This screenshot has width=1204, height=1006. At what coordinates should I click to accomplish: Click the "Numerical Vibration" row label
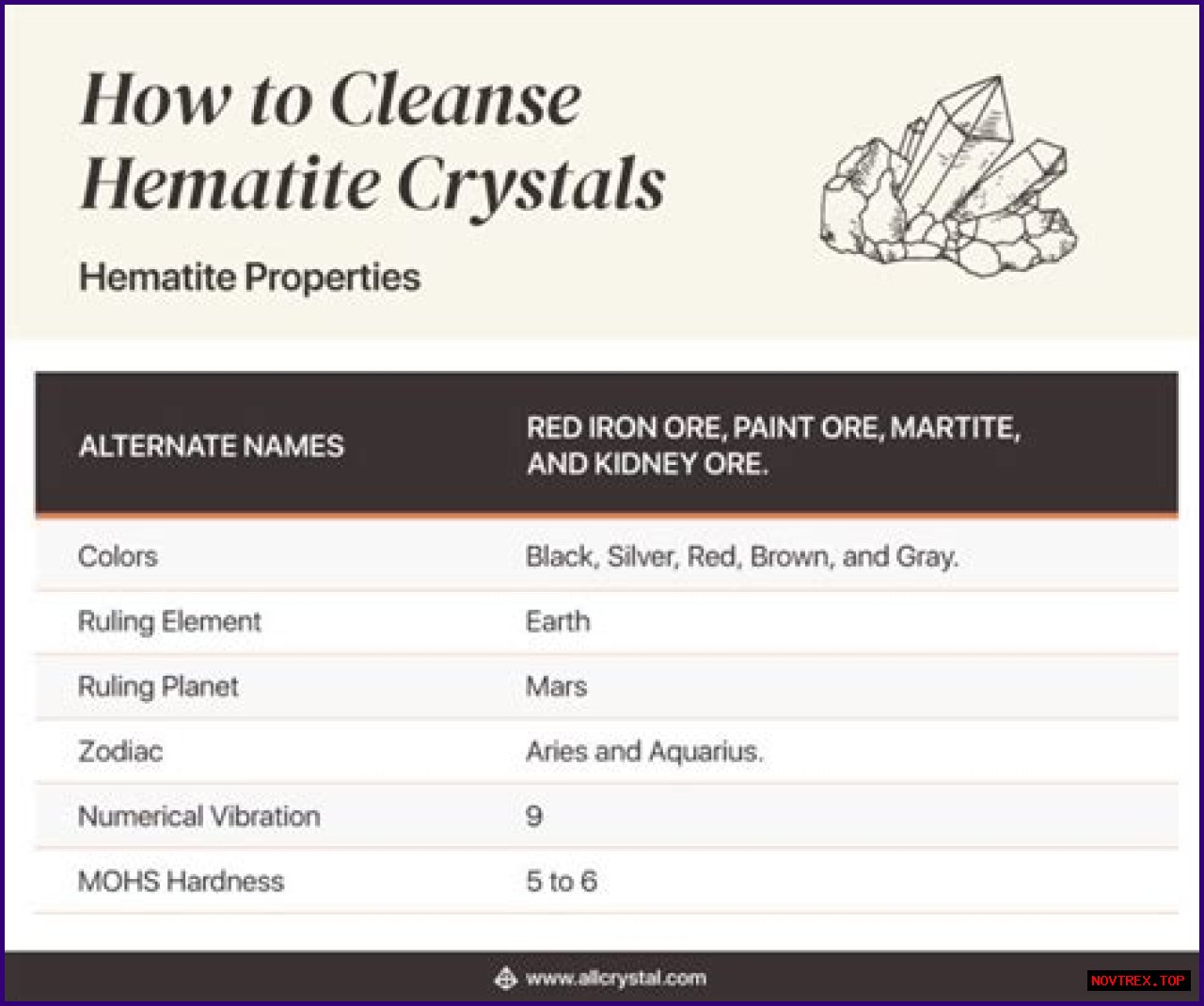click(x=198, y=816)
